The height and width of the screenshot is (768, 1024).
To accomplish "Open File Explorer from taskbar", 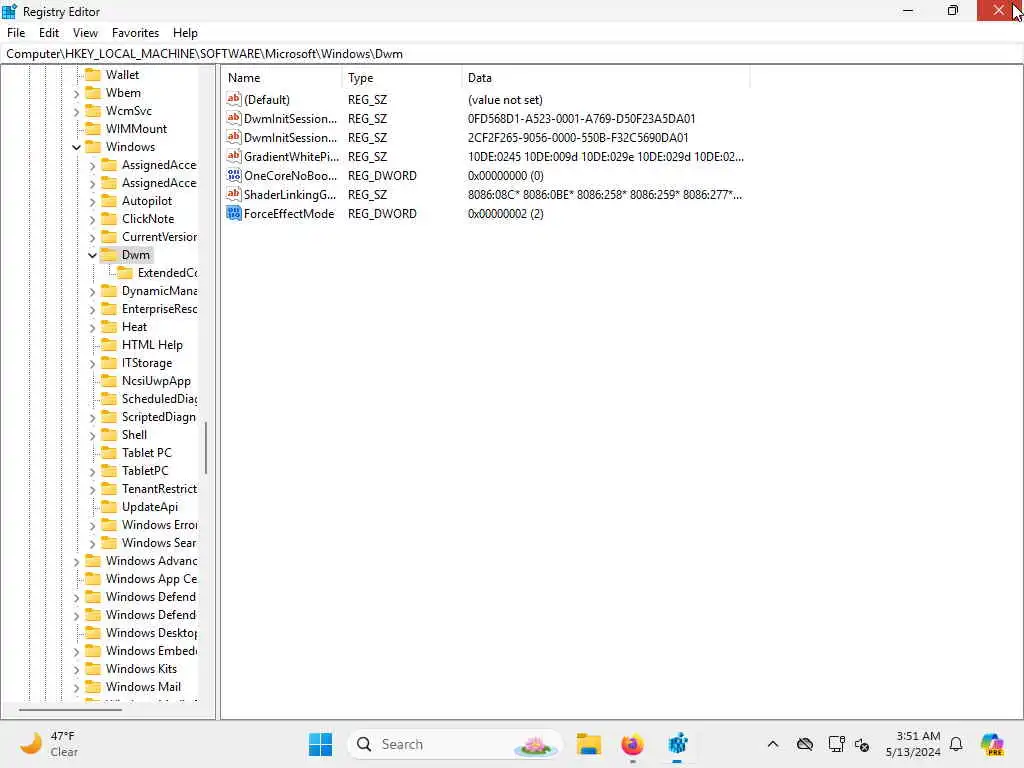I will point(588,744).
